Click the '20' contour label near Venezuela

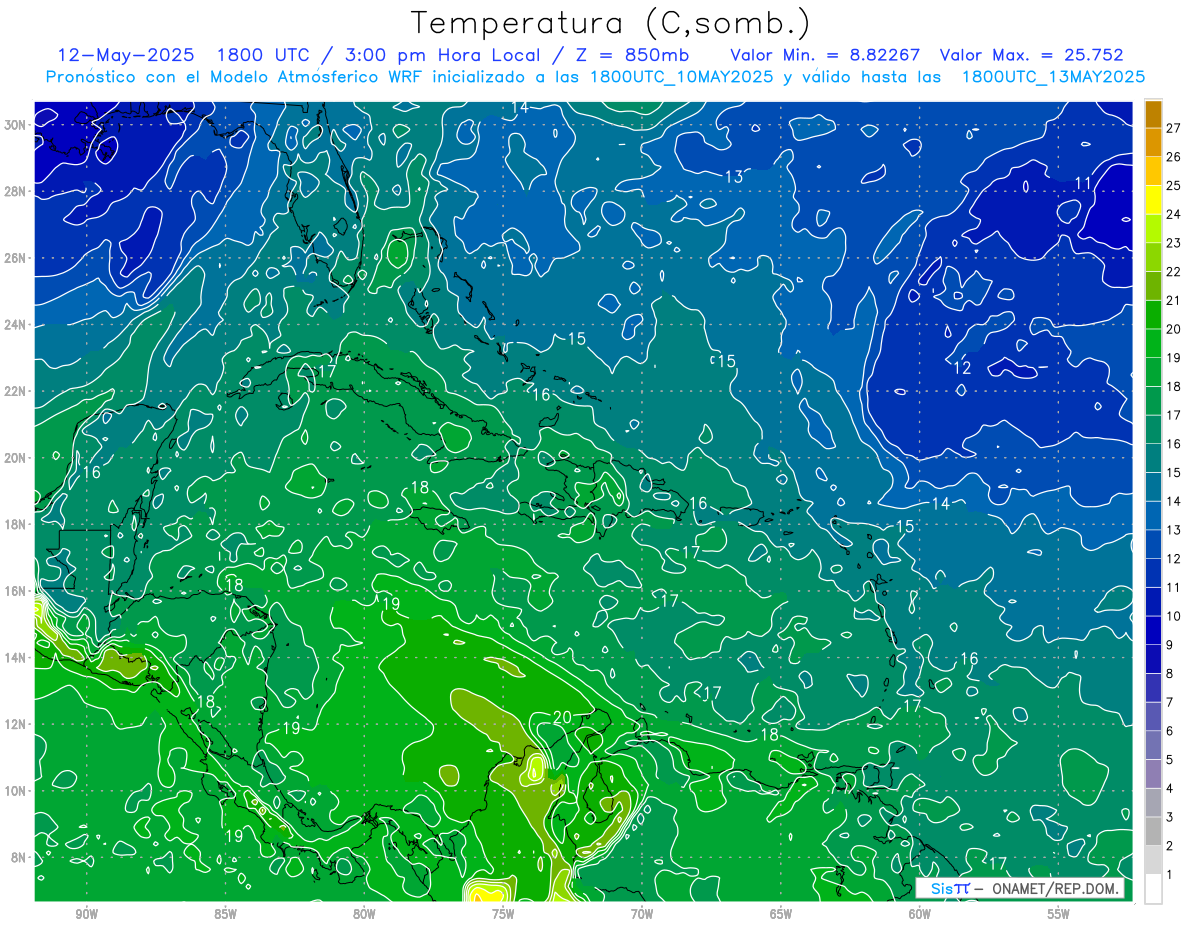(x=562, y=717)
